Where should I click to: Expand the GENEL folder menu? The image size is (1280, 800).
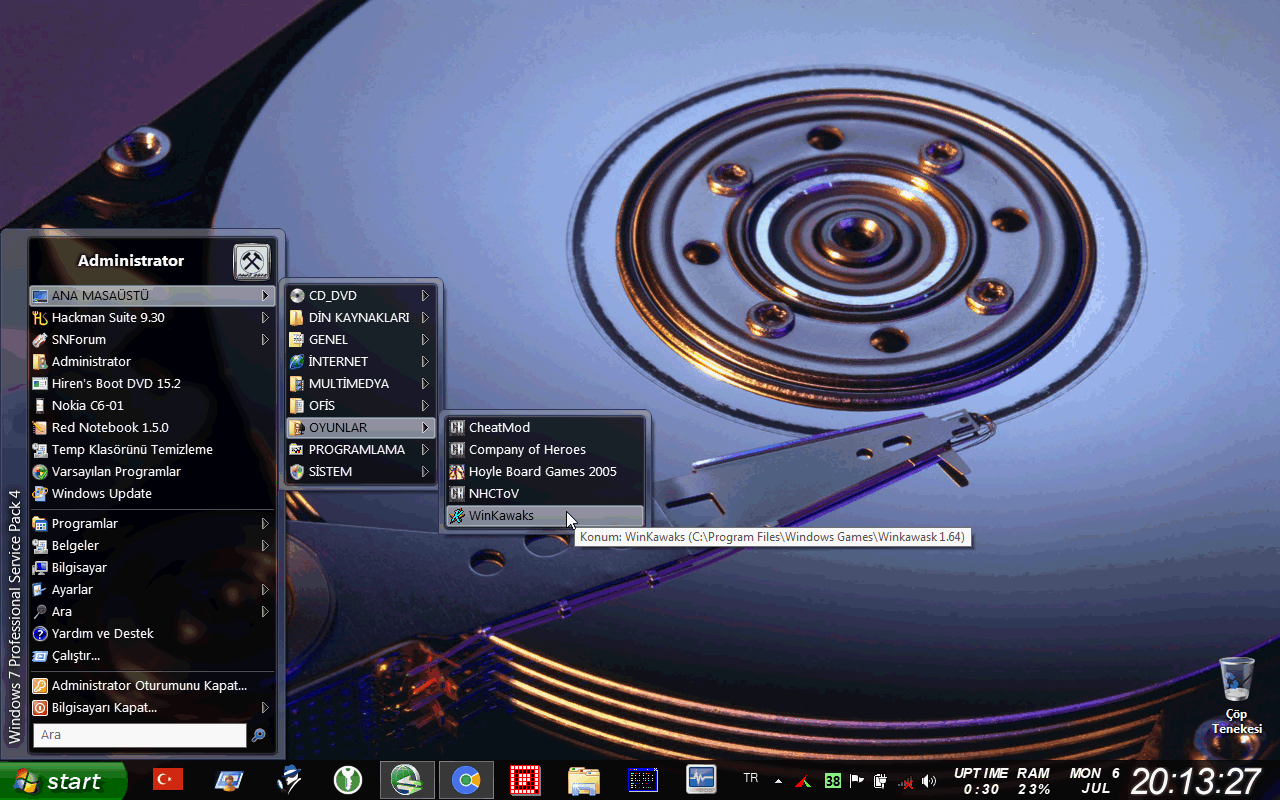point(360,340)
